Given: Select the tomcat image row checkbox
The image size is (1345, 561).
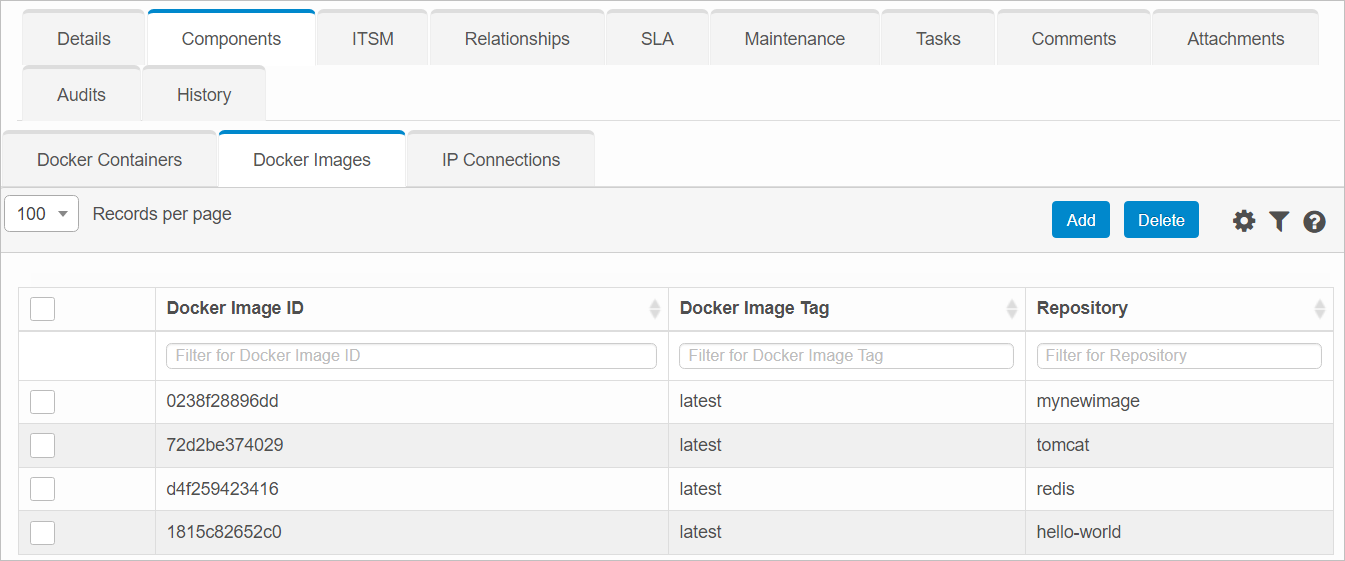Looking at the screenshot, I should (x=42, y=445).
